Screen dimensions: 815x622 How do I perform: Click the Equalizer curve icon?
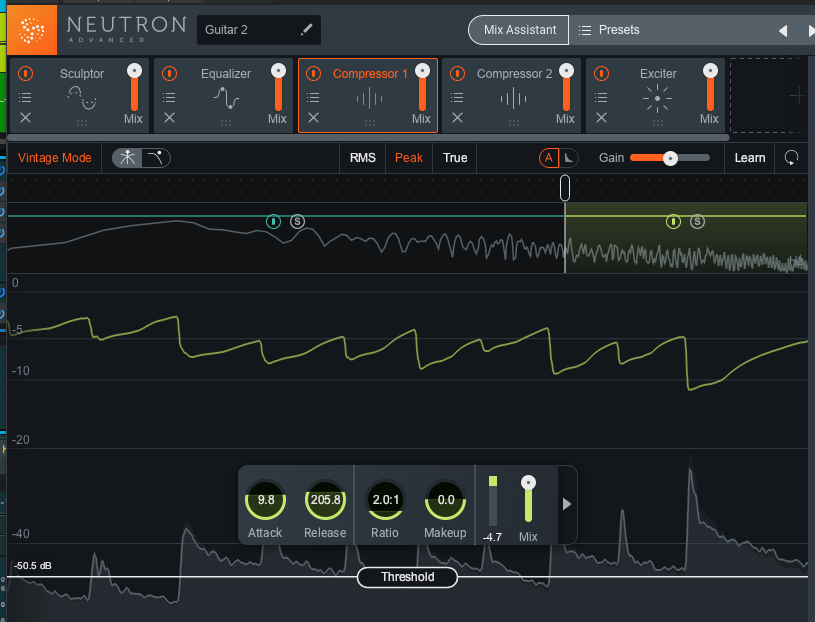tap(227, 98)
